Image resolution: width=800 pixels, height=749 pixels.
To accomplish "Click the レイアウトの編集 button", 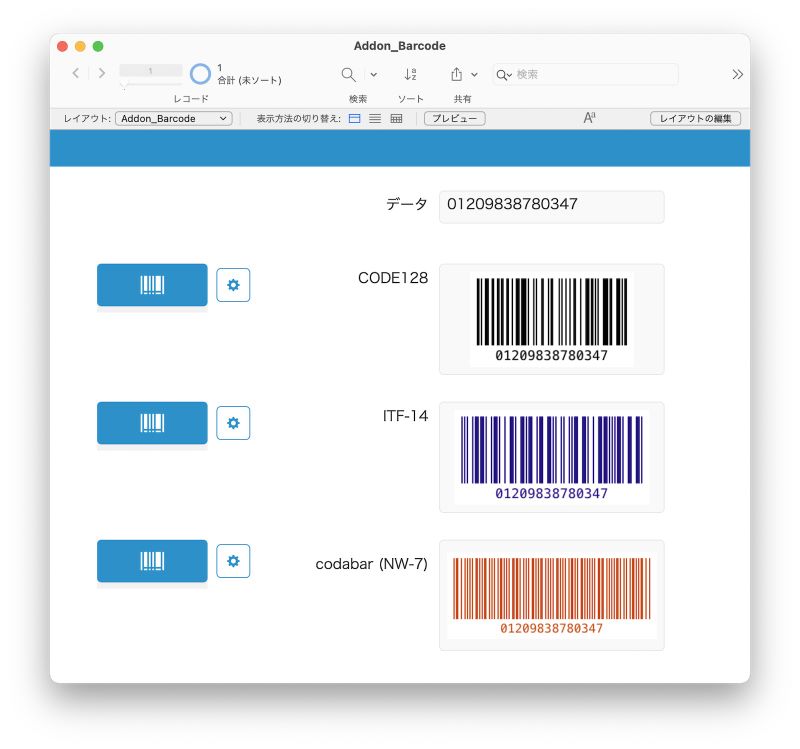I will [x=695, y=118].
